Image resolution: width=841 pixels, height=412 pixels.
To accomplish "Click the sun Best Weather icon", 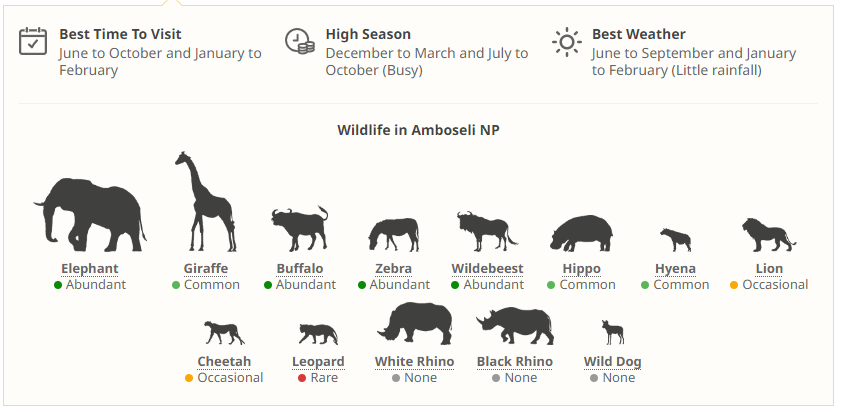I will 566,42.
